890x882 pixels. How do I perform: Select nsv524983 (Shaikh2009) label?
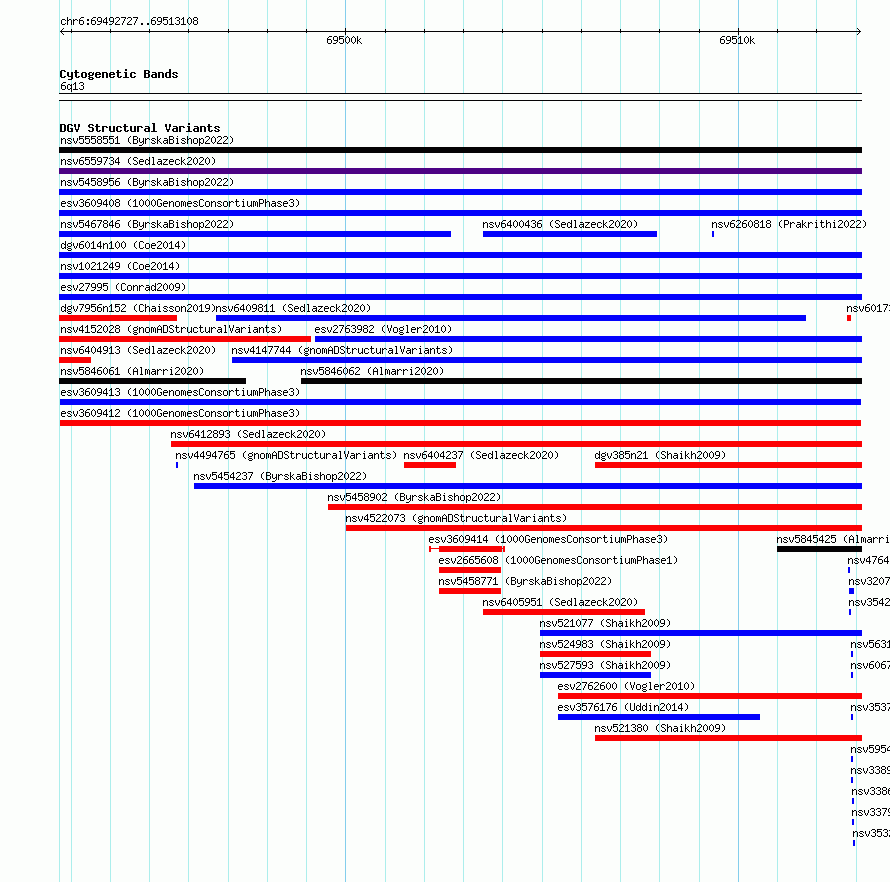605,644
